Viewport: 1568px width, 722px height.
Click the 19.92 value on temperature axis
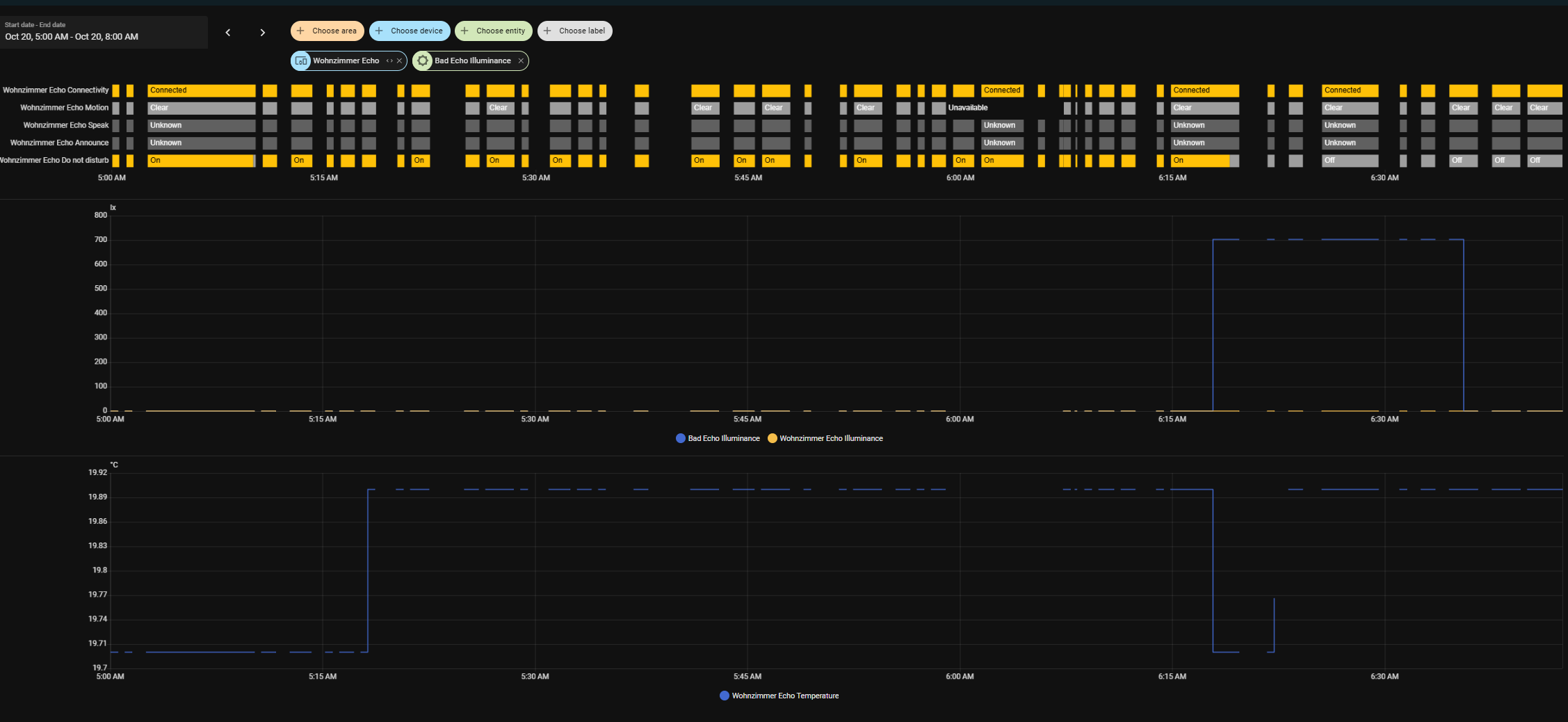(98, 473)
